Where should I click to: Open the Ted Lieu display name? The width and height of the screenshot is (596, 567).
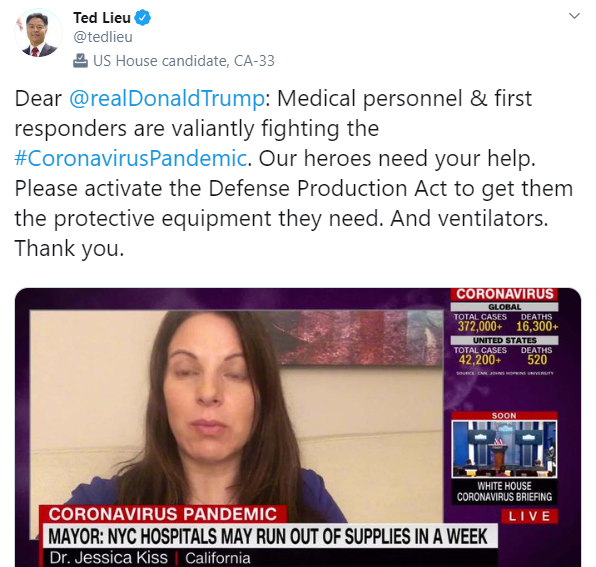pyautogui.click(x=102, y=18)
